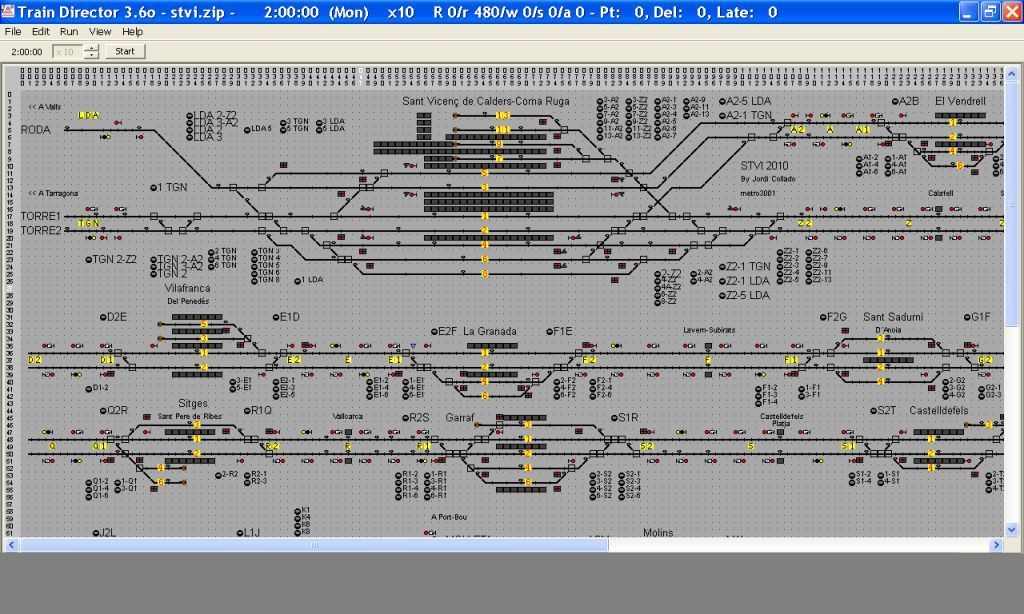The width and height of the screenshot is (1024, 614).
Task: Activate the S1R itinerary button
Action: [613, 418]
